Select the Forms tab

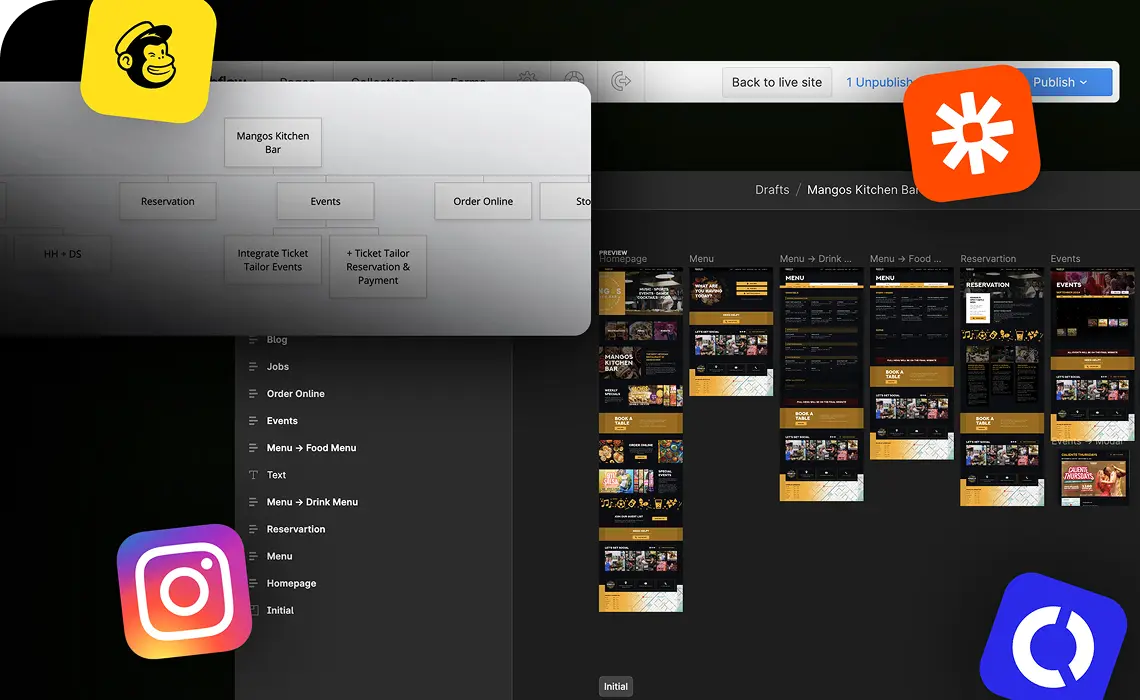pyautogui.click(x=468, y=83)
